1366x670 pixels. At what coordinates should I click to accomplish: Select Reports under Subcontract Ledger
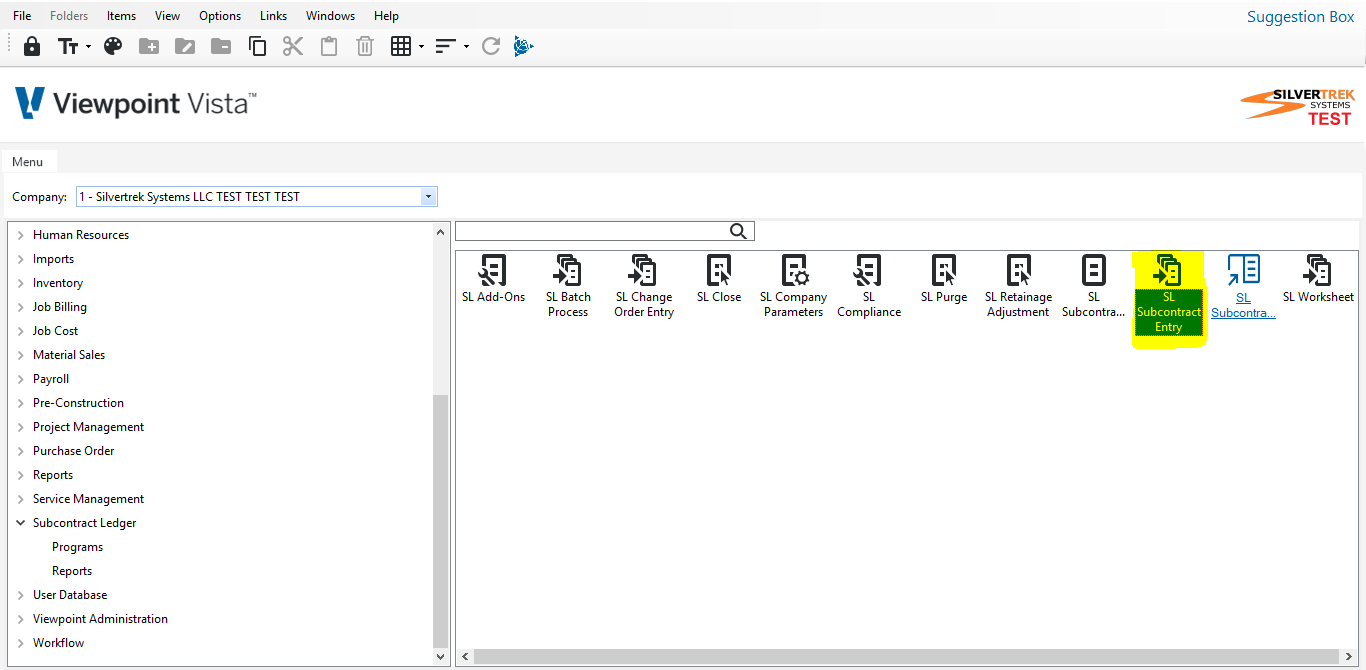point(72,571)
